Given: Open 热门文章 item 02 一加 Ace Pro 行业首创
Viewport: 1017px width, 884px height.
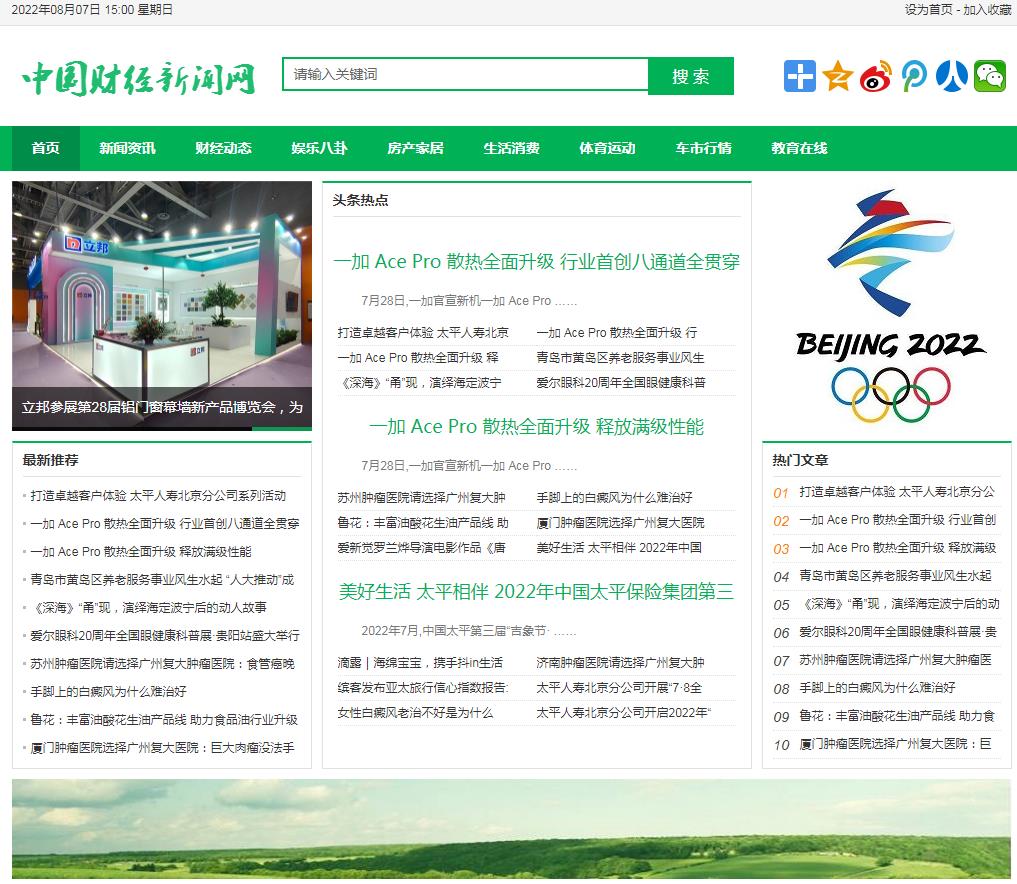Looking at the screenshot, I should pyautogui.click(x=898, y=520).
